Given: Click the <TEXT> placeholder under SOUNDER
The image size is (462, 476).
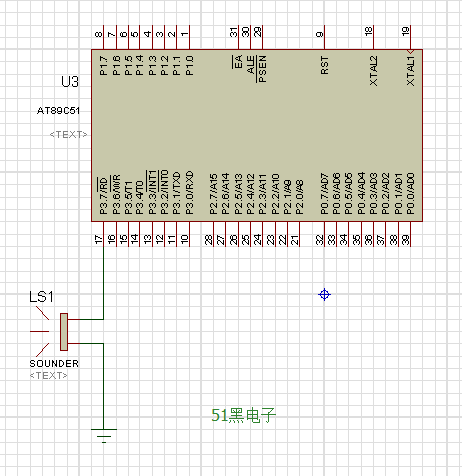Looking at the screenshot, I should (49, 375).
